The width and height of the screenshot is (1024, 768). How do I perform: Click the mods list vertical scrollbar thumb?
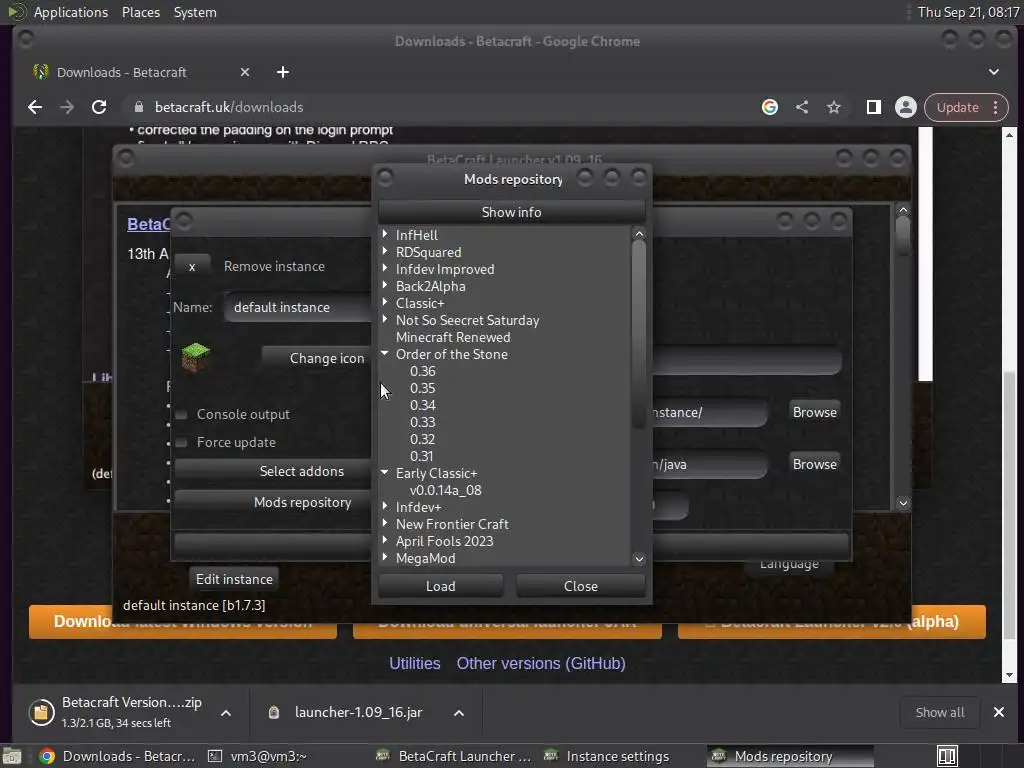(x=639, y=334)
